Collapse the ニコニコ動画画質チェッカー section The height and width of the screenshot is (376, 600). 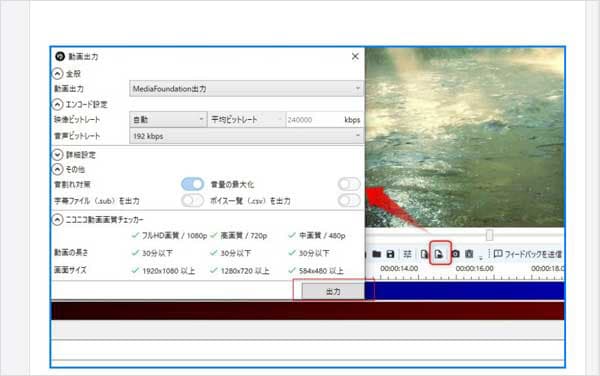[57, 220]
